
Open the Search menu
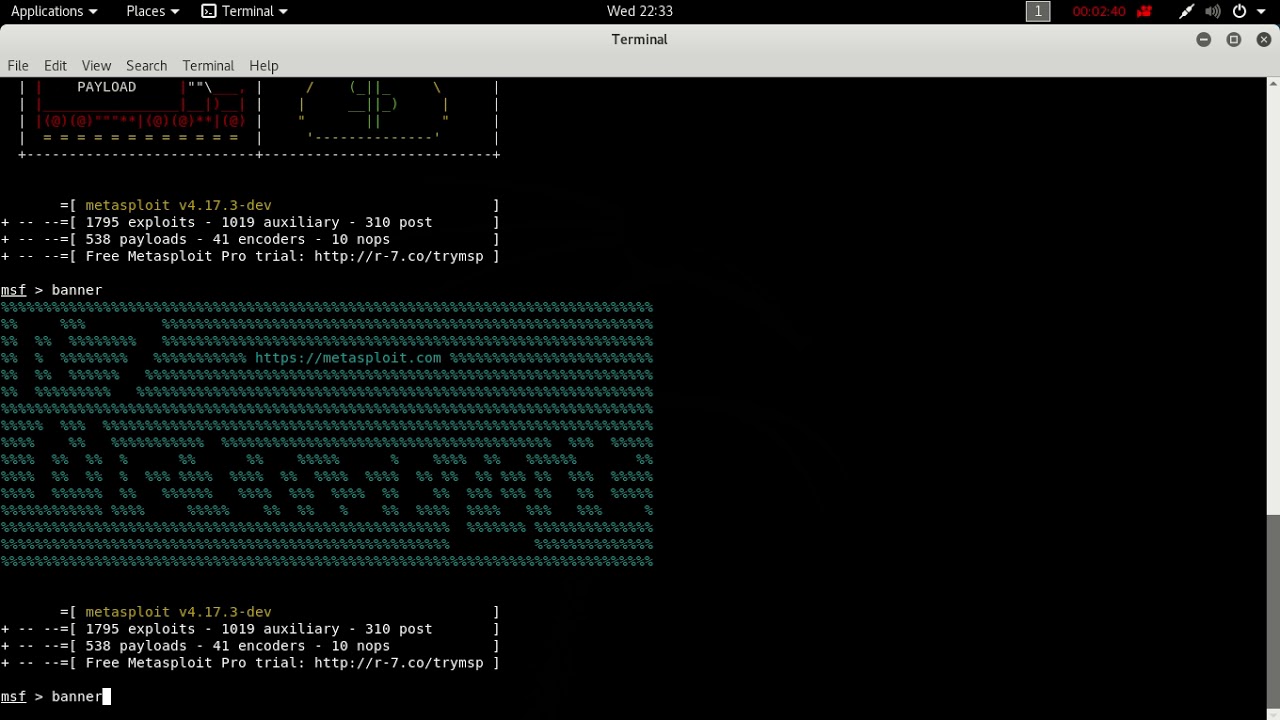coord(146,65)
